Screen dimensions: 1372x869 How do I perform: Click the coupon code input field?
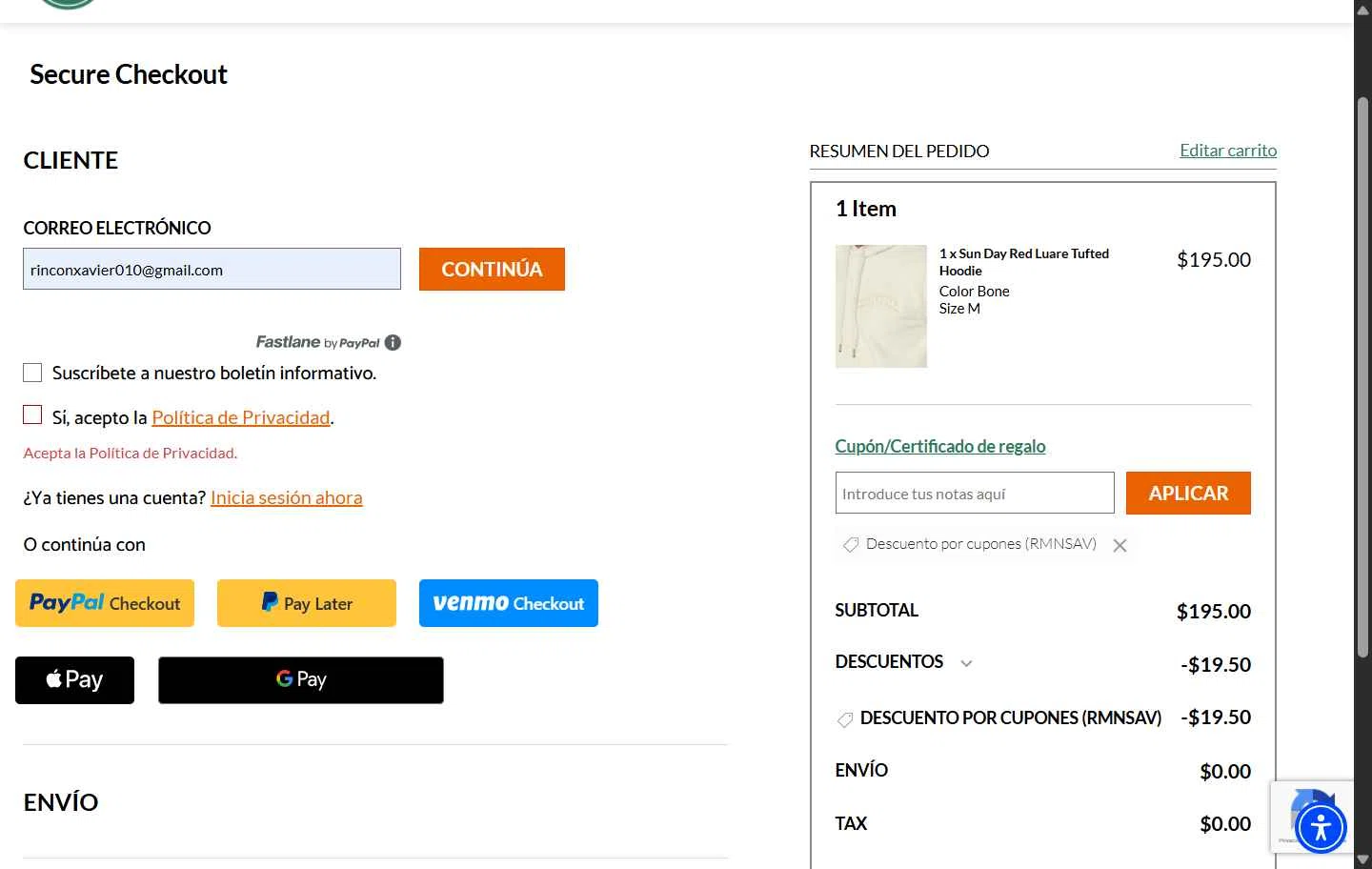click(975, 493)
